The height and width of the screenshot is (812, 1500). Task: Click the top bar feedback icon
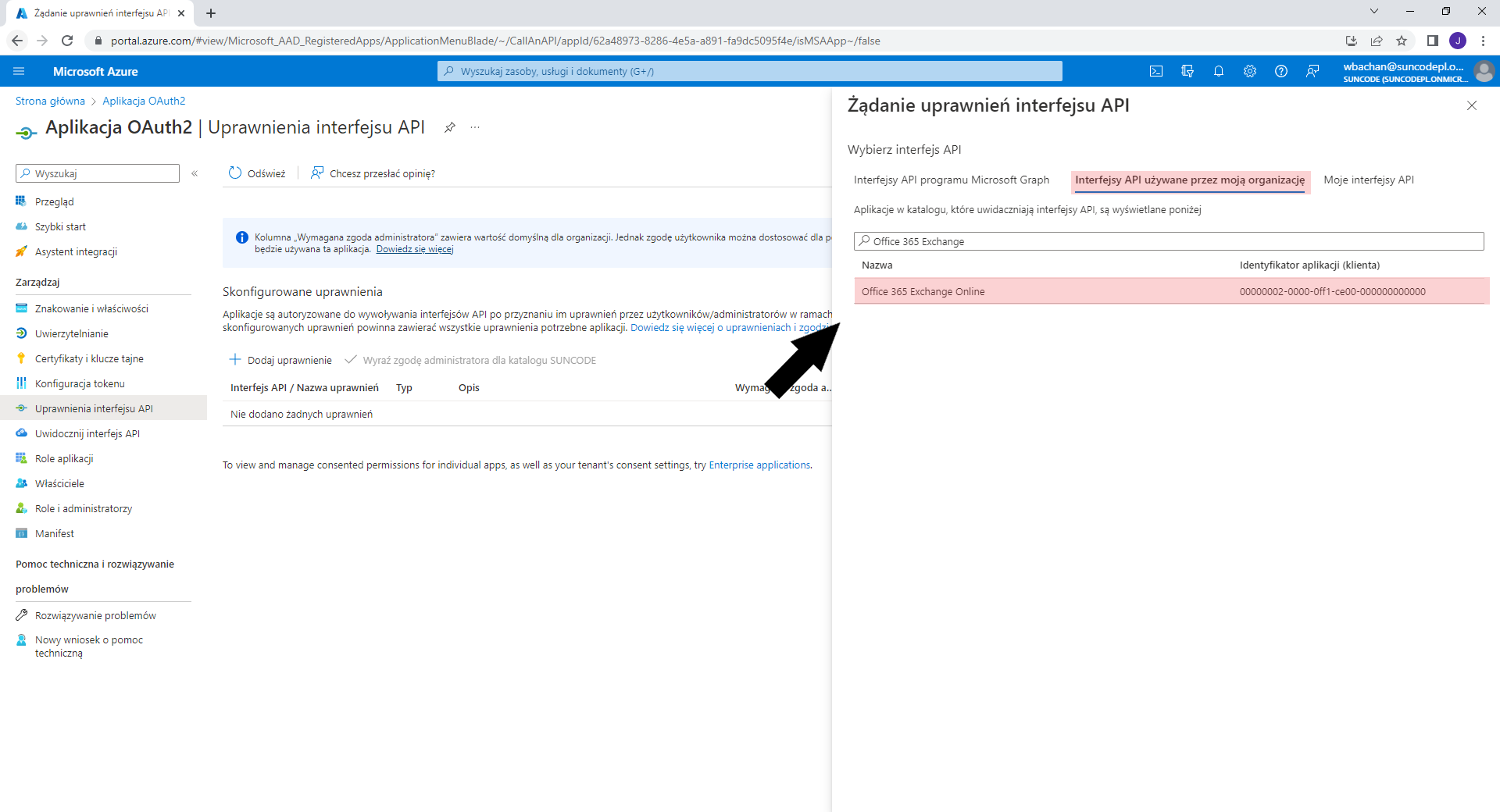tap(1312, 71)
